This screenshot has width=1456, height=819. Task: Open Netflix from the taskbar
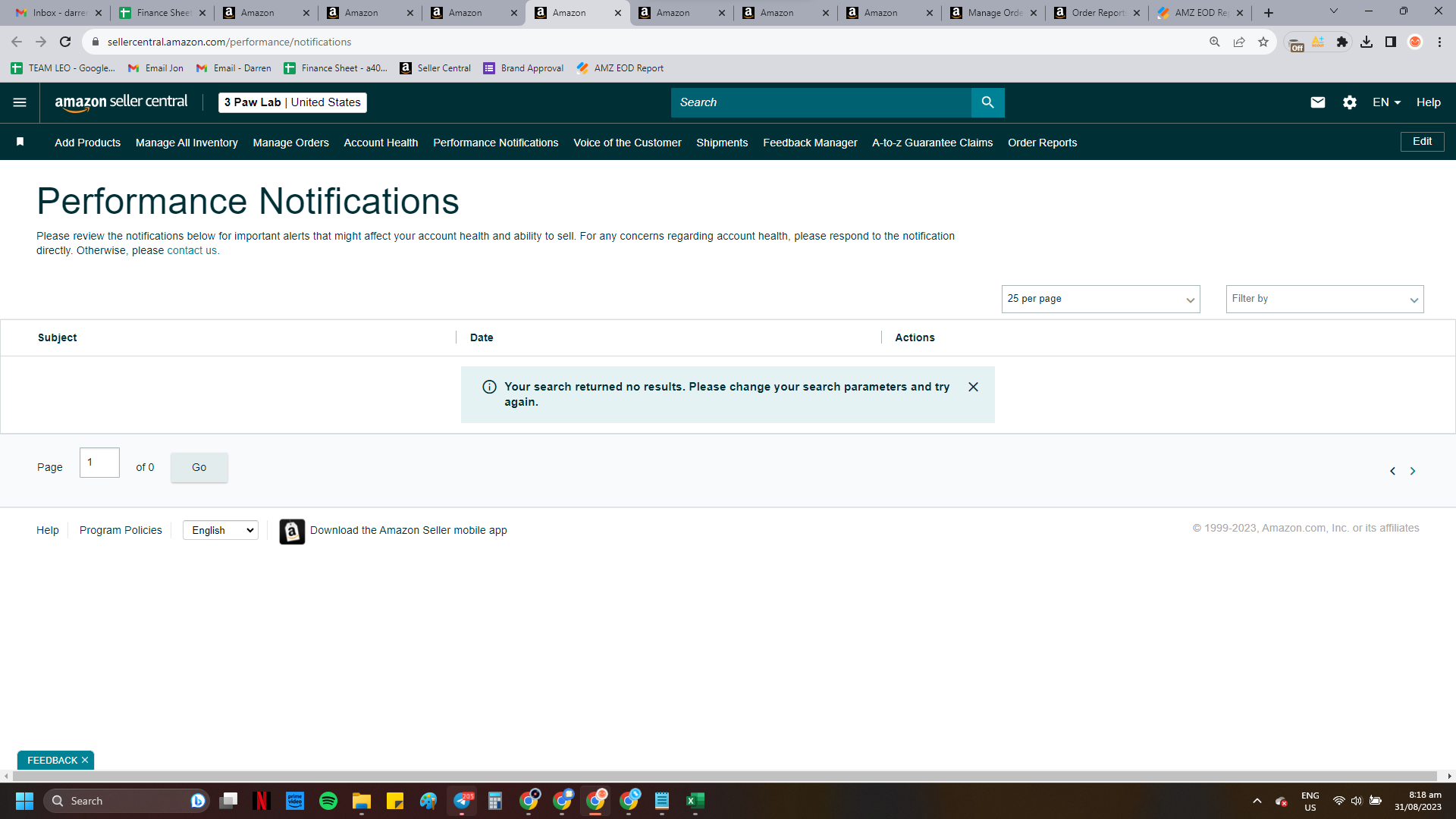point(262,801)
